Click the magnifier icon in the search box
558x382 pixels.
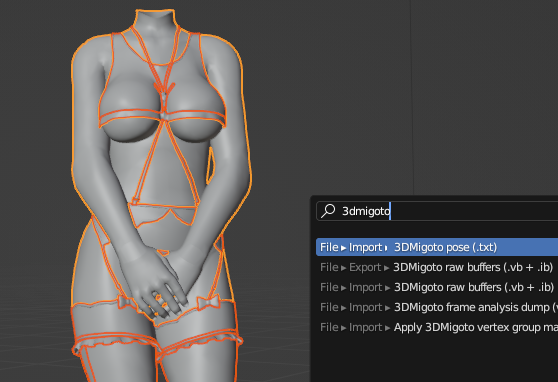pyautogui.click(x=328, y=211)
